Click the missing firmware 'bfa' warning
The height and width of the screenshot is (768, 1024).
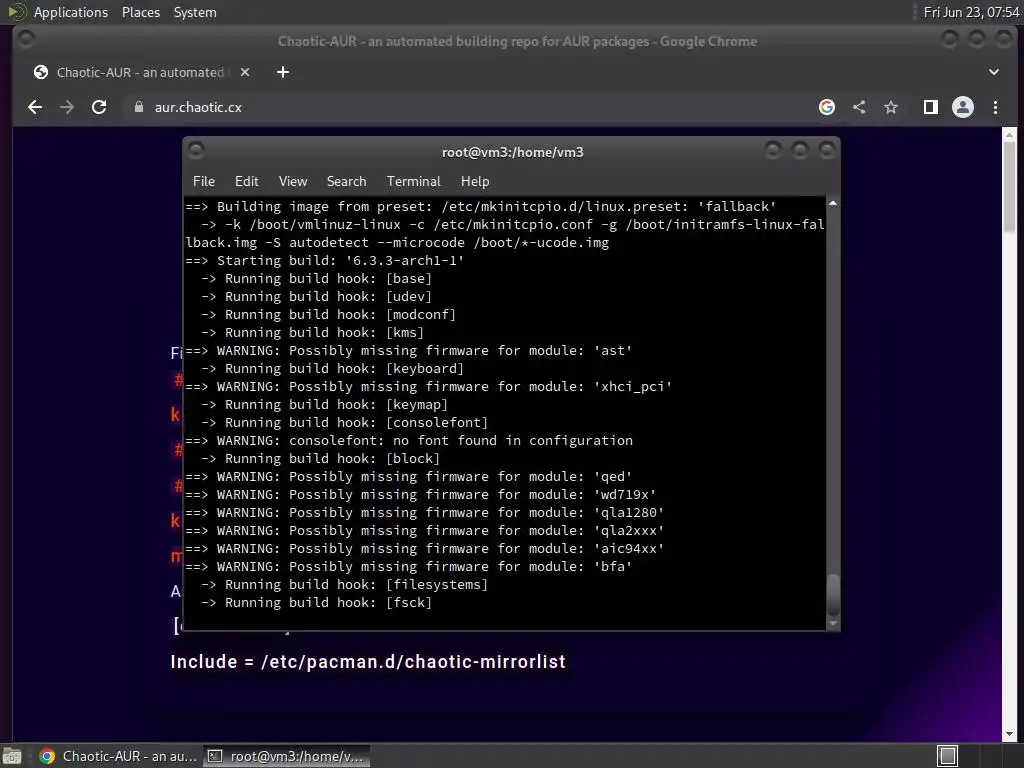(409, 566)
